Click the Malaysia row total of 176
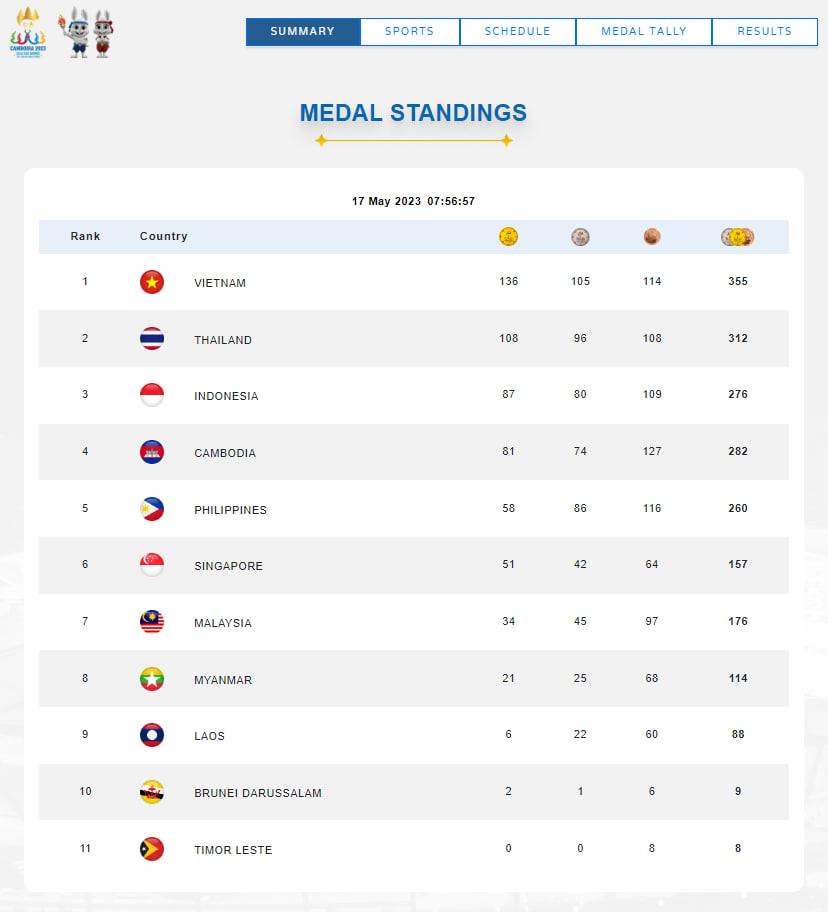This screenshot has height=912, width=828. tap(738, 622)
